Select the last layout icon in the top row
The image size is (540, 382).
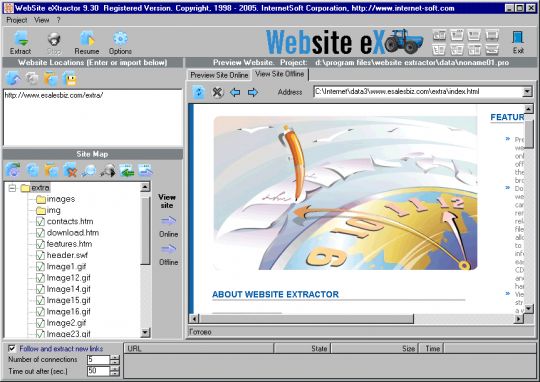(492, 35)
